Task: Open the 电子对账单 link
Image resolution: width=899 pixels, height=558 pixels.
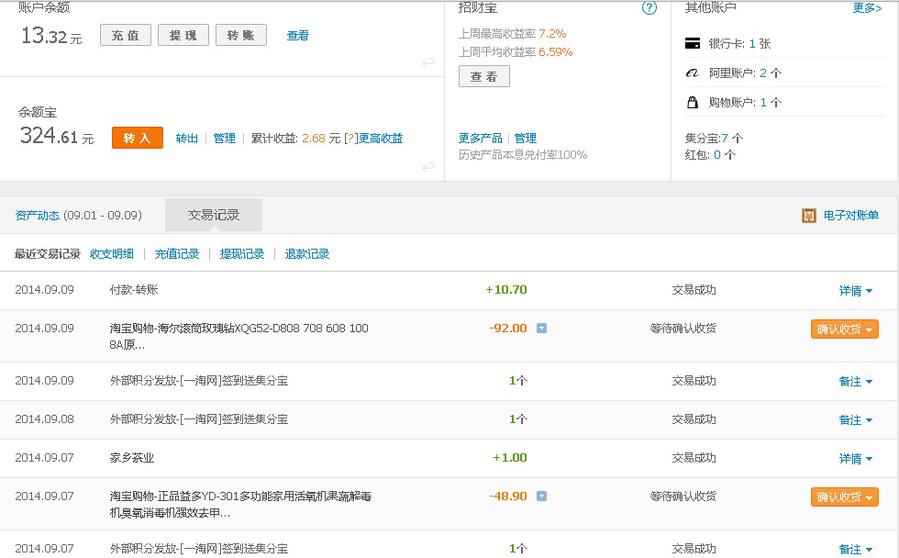Action: pyautogui.click(x=851, y=215)
